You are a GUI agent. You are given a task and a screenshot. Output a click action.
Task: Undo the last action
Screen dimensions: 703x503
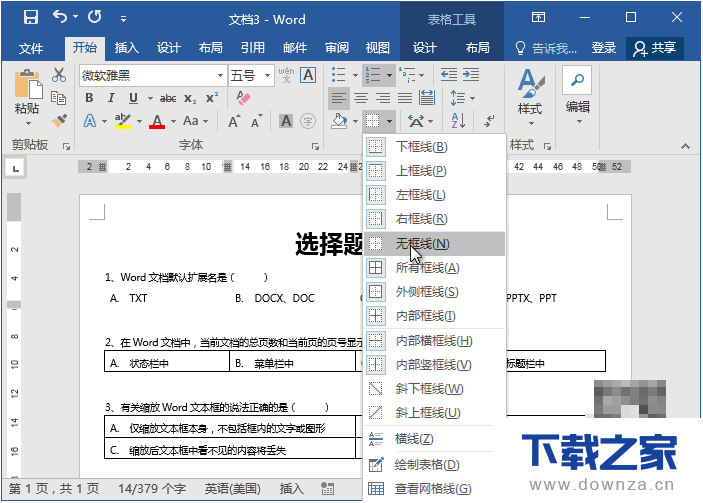coord(60,17)
